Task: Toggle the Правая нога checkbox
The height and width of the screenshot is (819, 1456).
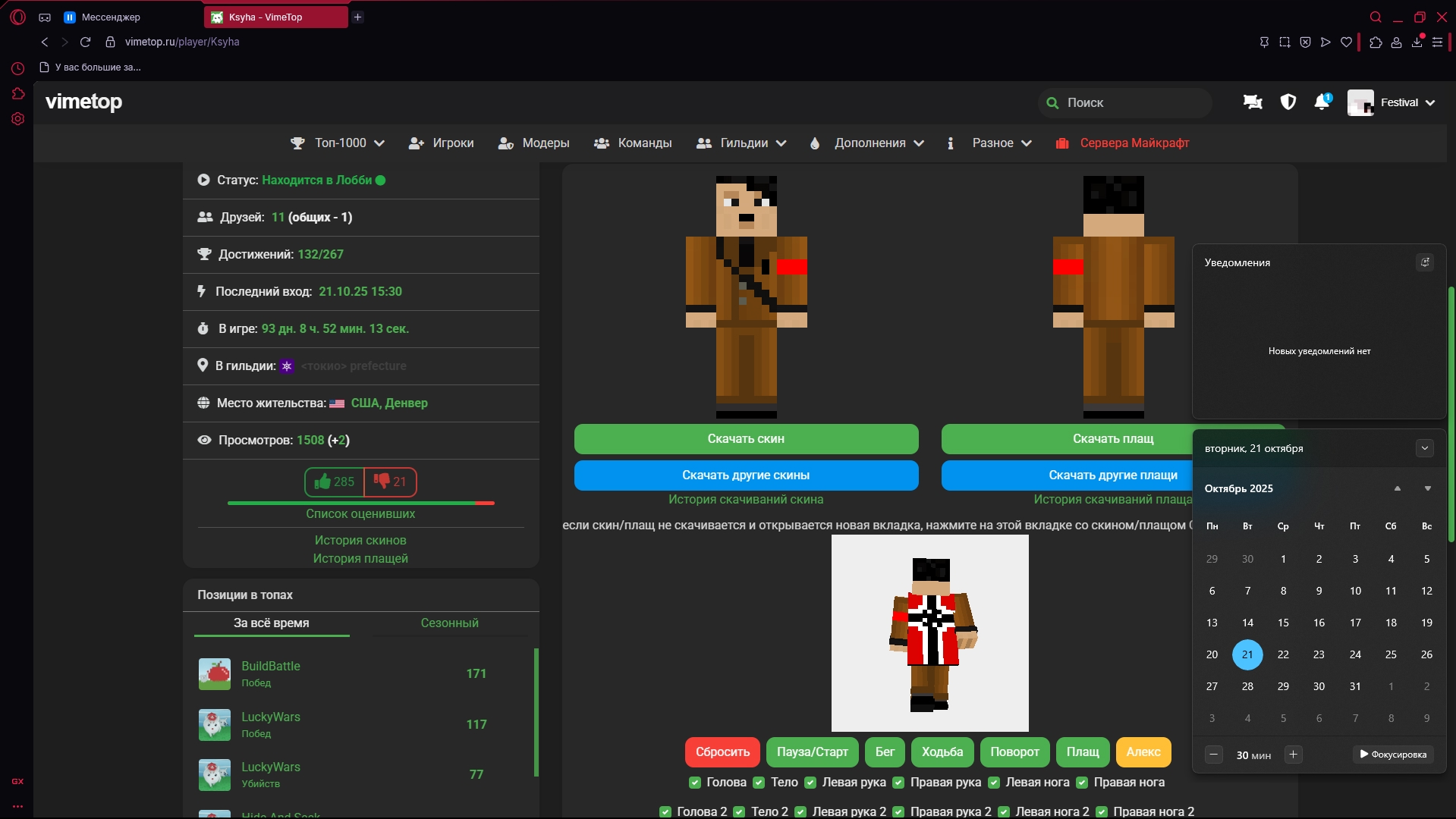Action: coord(1082,783)
